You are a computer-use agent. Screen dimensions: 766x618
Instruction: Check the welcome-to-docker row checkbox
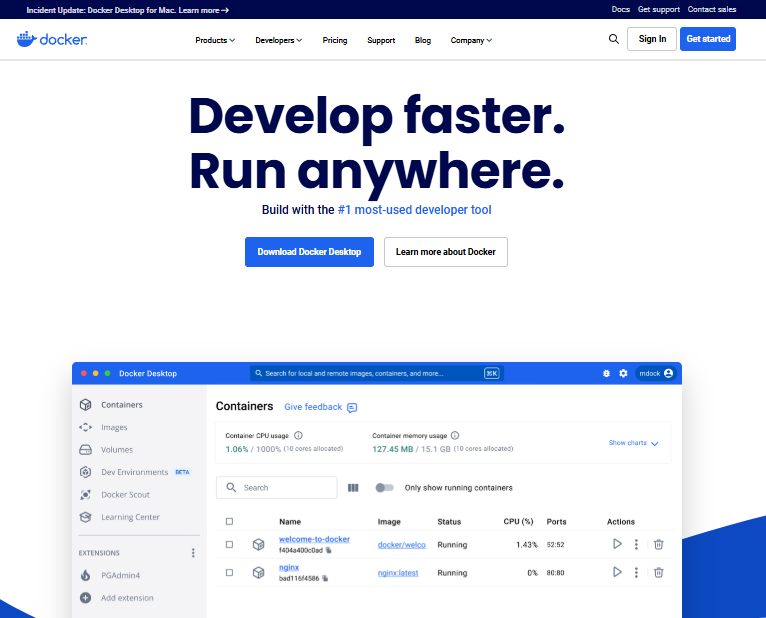[230, 544]
